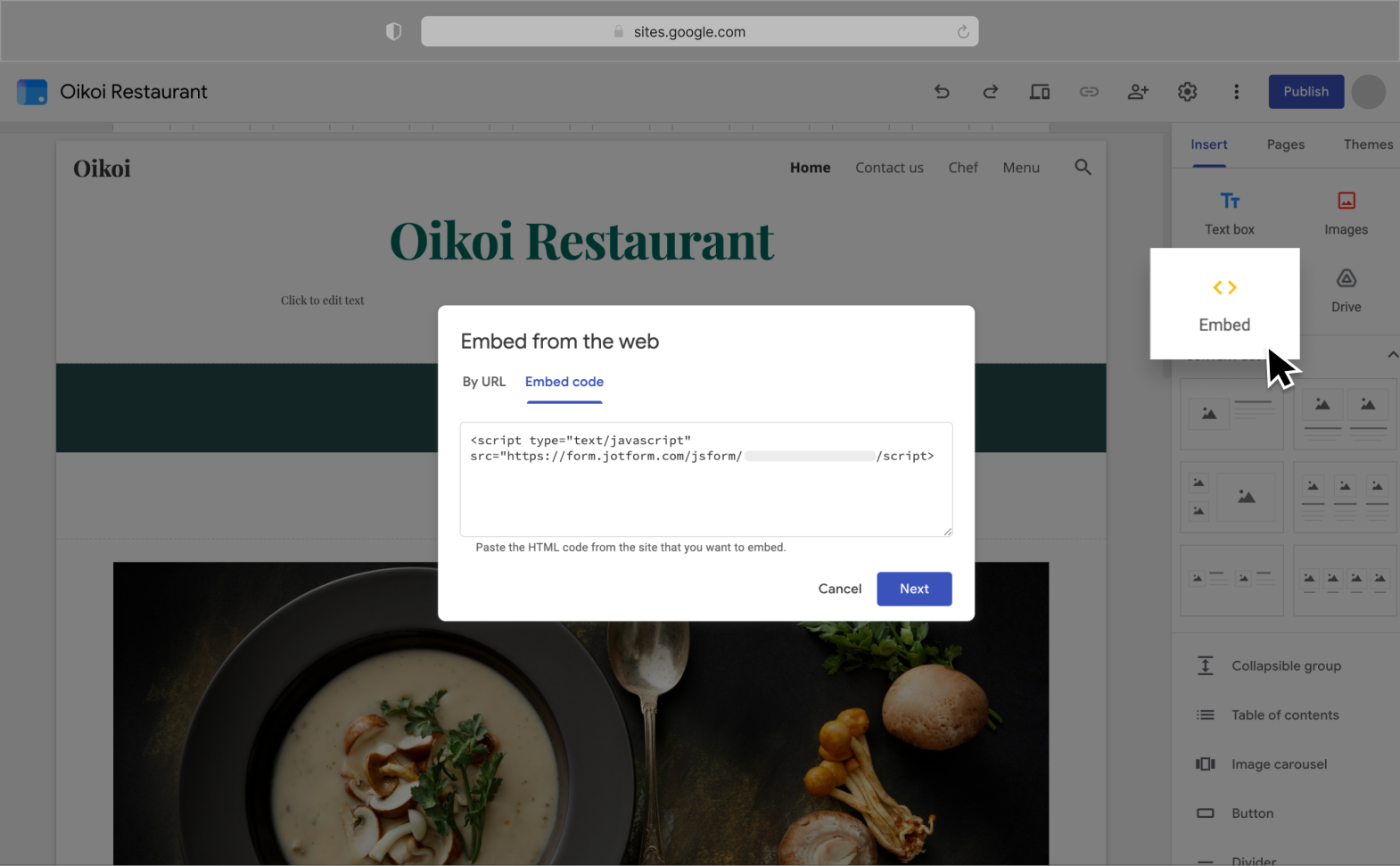1400x866 pixels.
Task: Open share with others icon
Action: pos(1138,92)
